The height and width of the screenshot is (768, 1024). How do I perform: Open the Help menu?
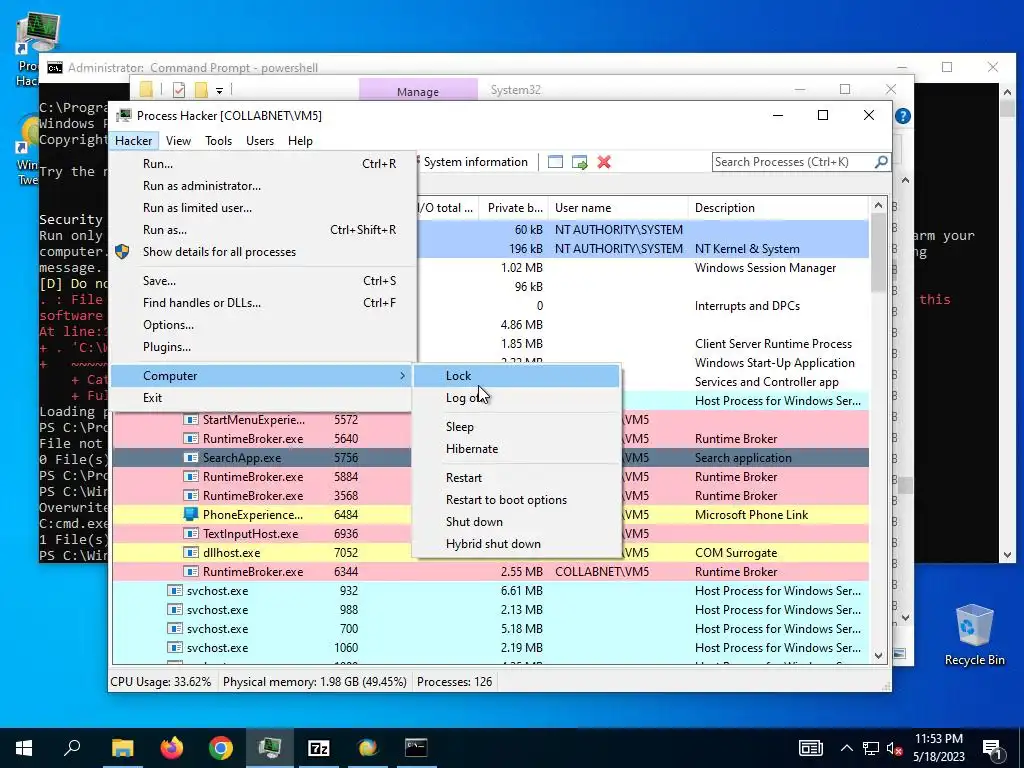[300, 140]
